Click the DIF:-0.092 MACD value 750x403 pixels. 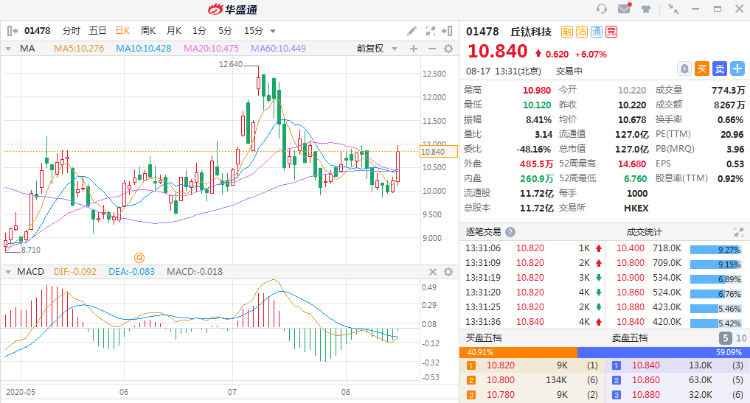[75, 272]
